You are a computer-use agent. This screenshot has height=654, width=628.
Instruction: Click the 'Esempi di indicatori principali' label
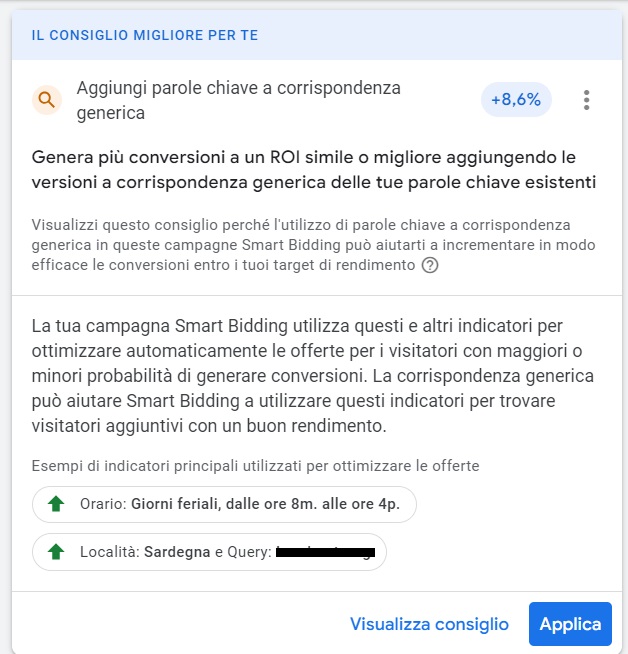pos(255,466)
